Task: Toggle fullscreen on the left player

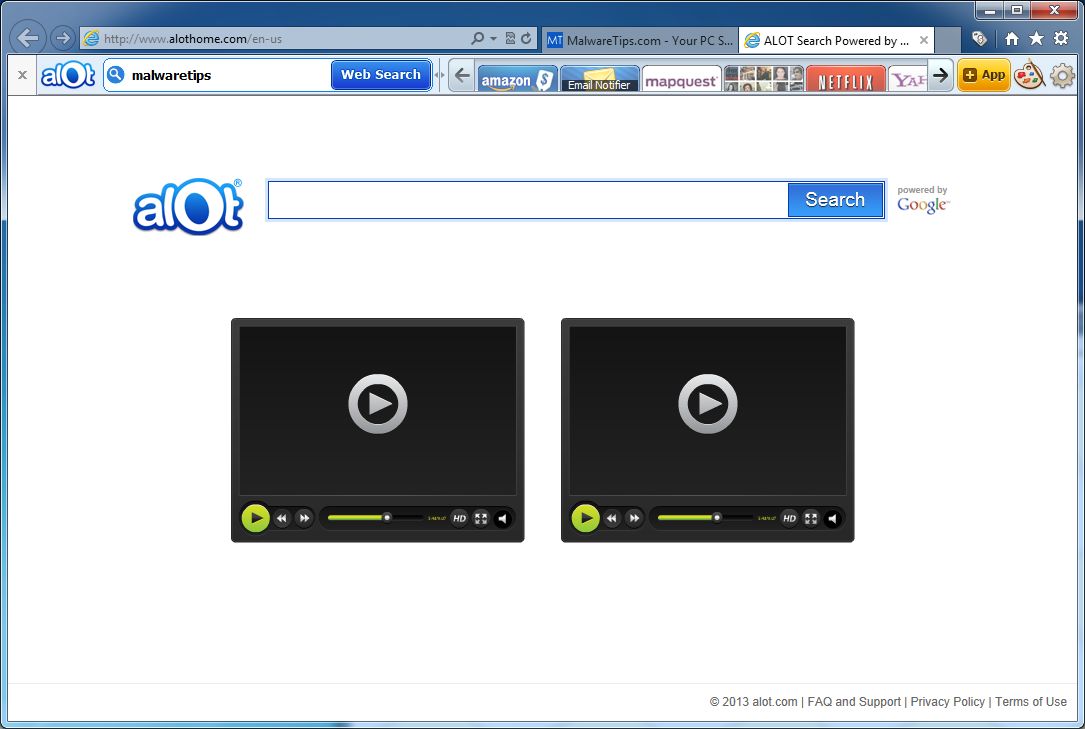Action: (x=481, y=518)
